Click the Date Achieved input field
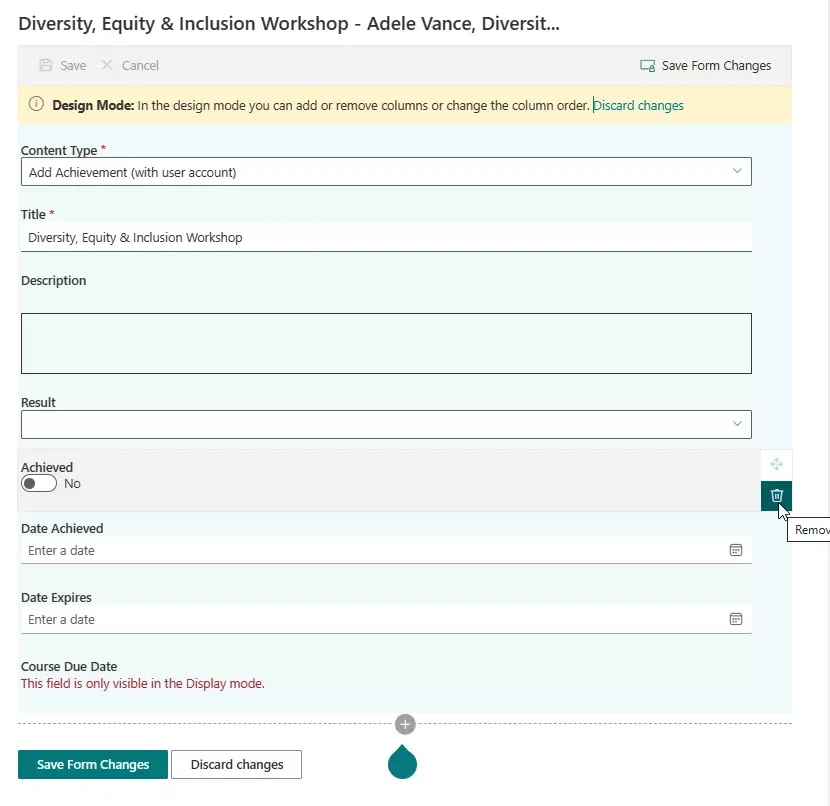Screen dimensions: 830x806 [x=370, y=550]
